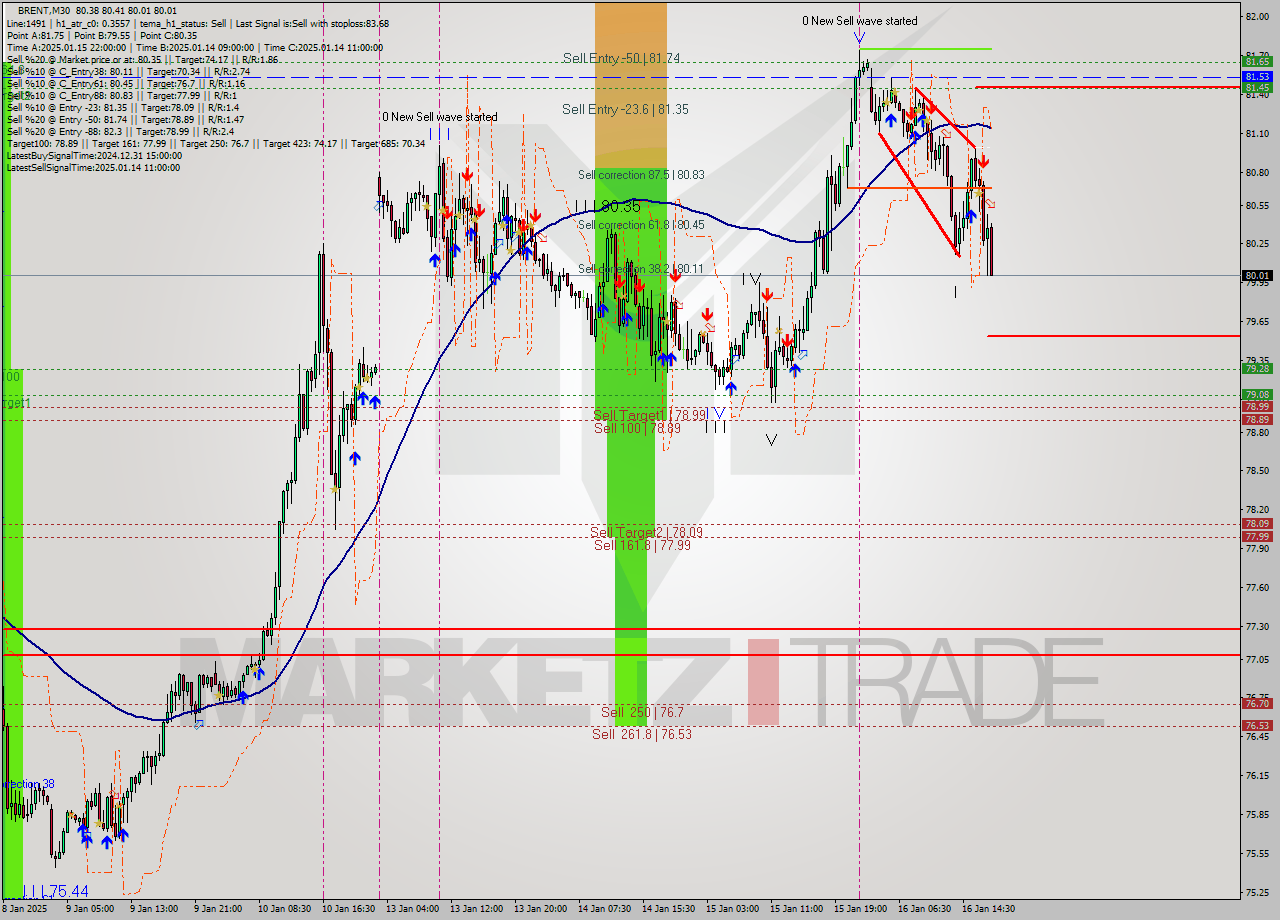Click the '14 Jan 07:30' time label

605,909
